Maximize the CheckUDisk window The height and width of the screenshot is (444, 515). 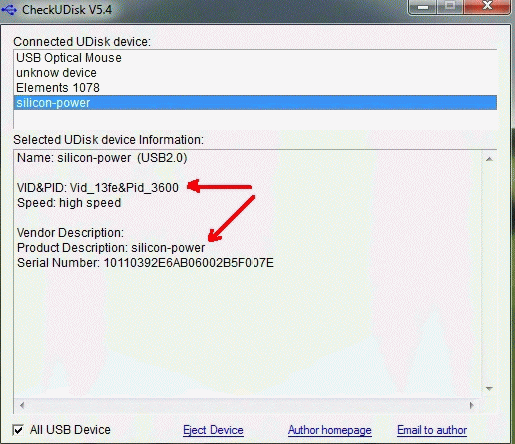[x=450, y=6]
